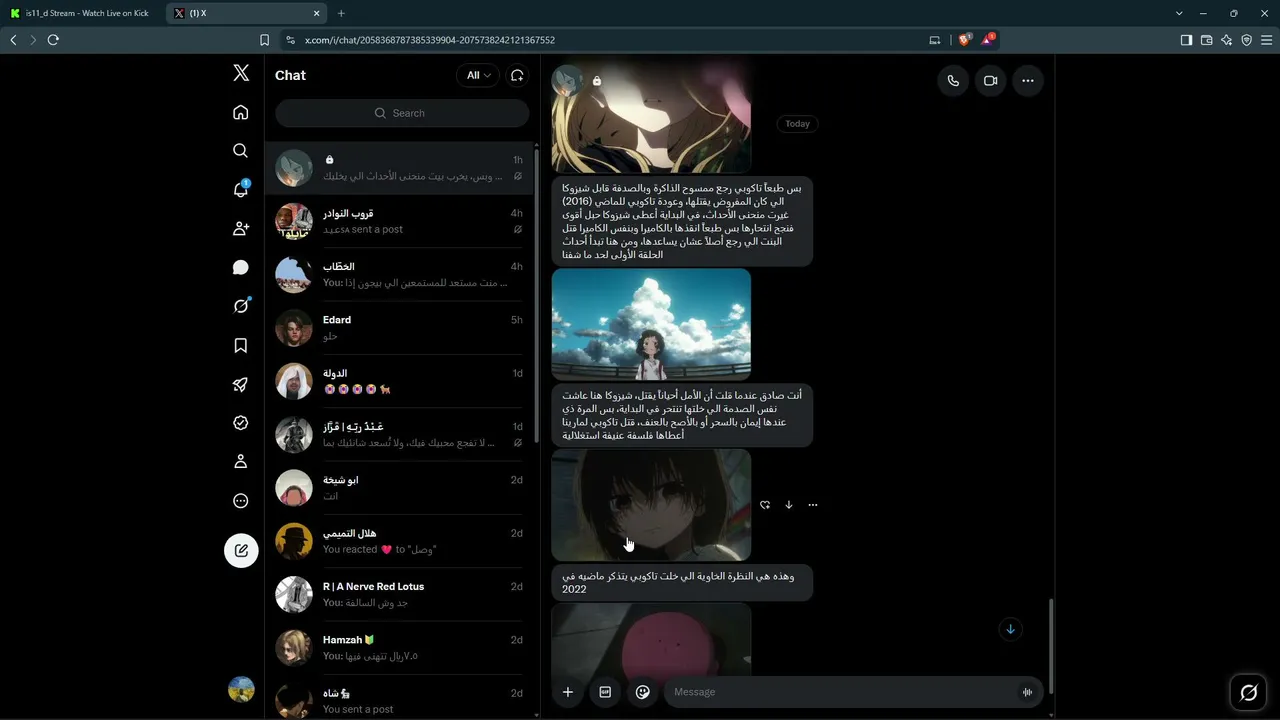Compose a new post with the feather button
This screenshot has width=1280, height=720.
241,550
